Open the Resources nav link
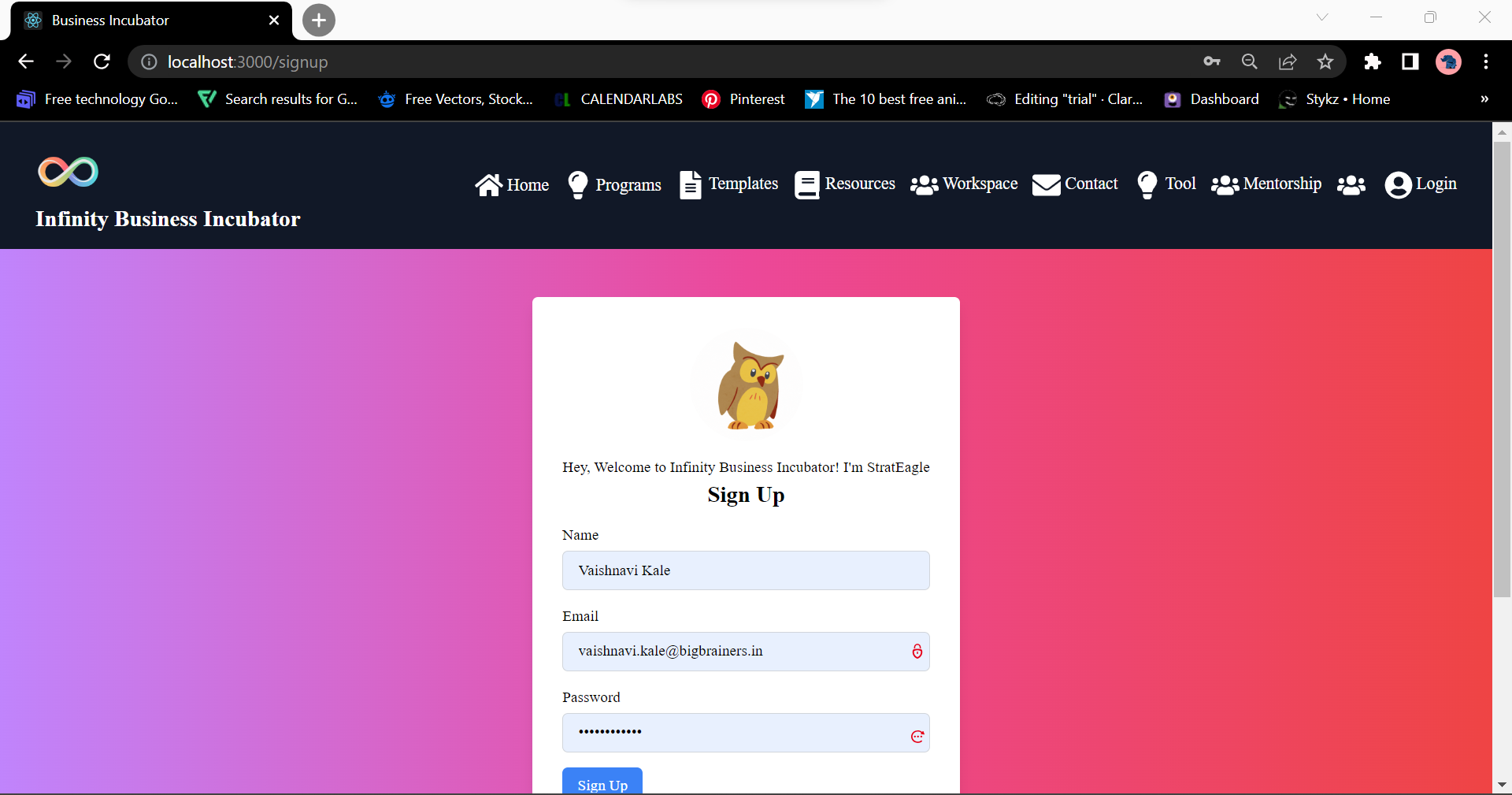The height and width of the screenshot is (795, 1512). click(x=845, y=184)
